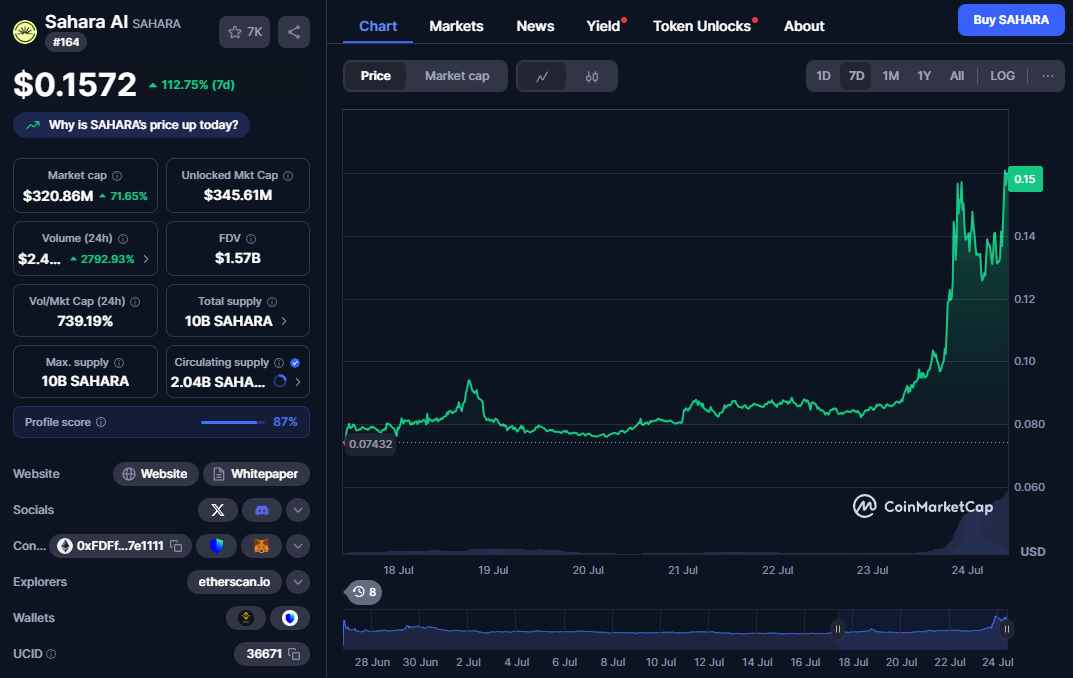Add token to MetaMask via fox icon
1073x678 pixels.
coord(261,546)
